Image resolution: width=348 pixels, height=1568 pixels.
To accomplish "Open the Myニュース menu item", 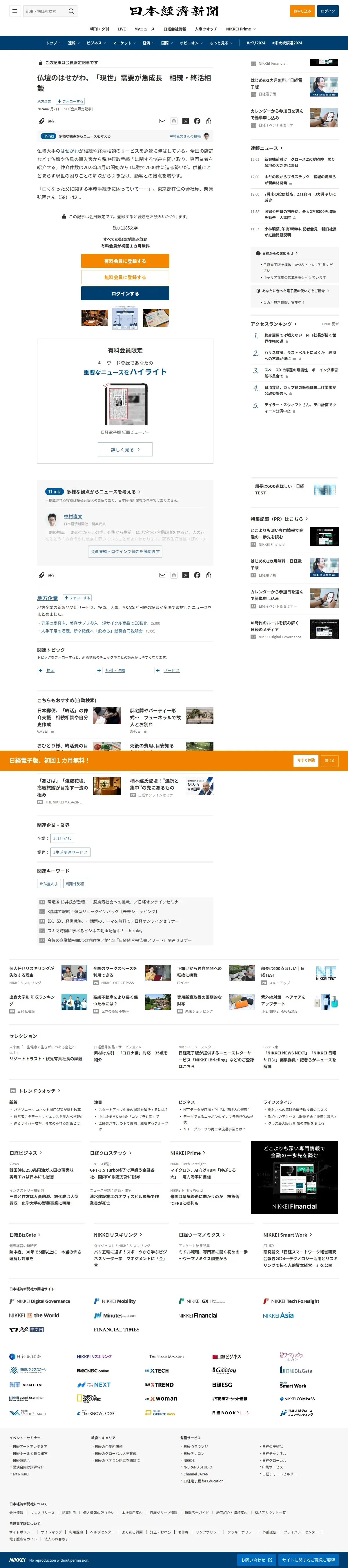I will (144, 29).
